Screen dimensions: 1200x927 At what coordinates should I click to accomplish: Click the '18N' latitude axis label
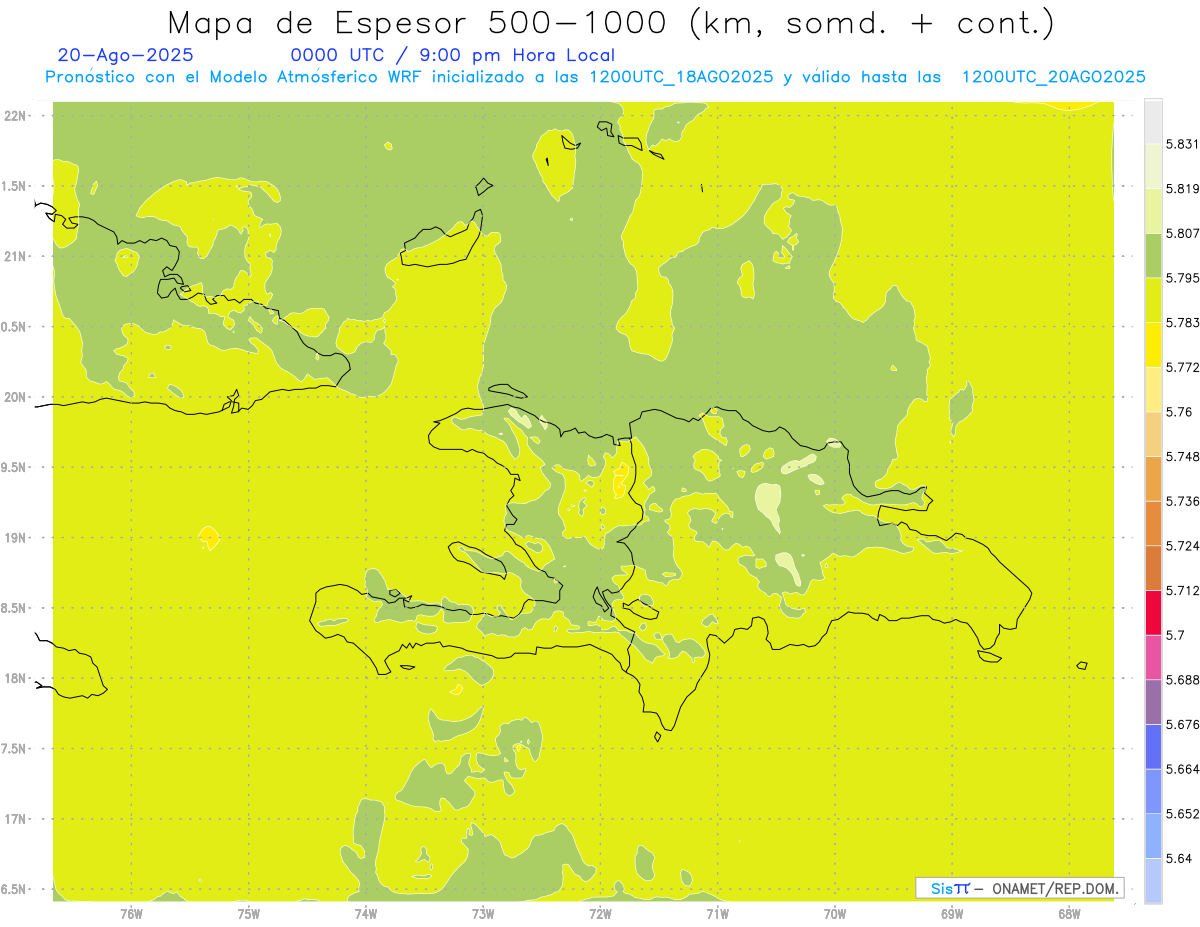pyautogui.click(x=14, y=679)
